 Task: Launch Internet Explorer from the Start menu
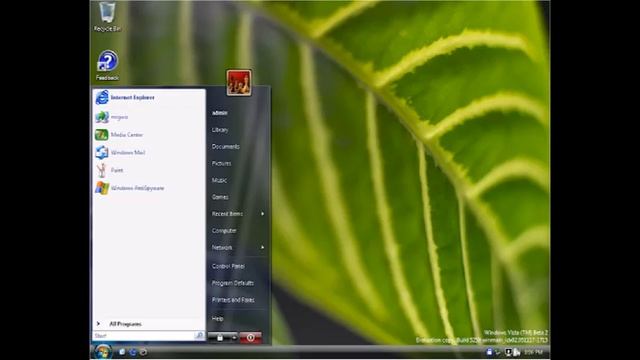point(149,98)
